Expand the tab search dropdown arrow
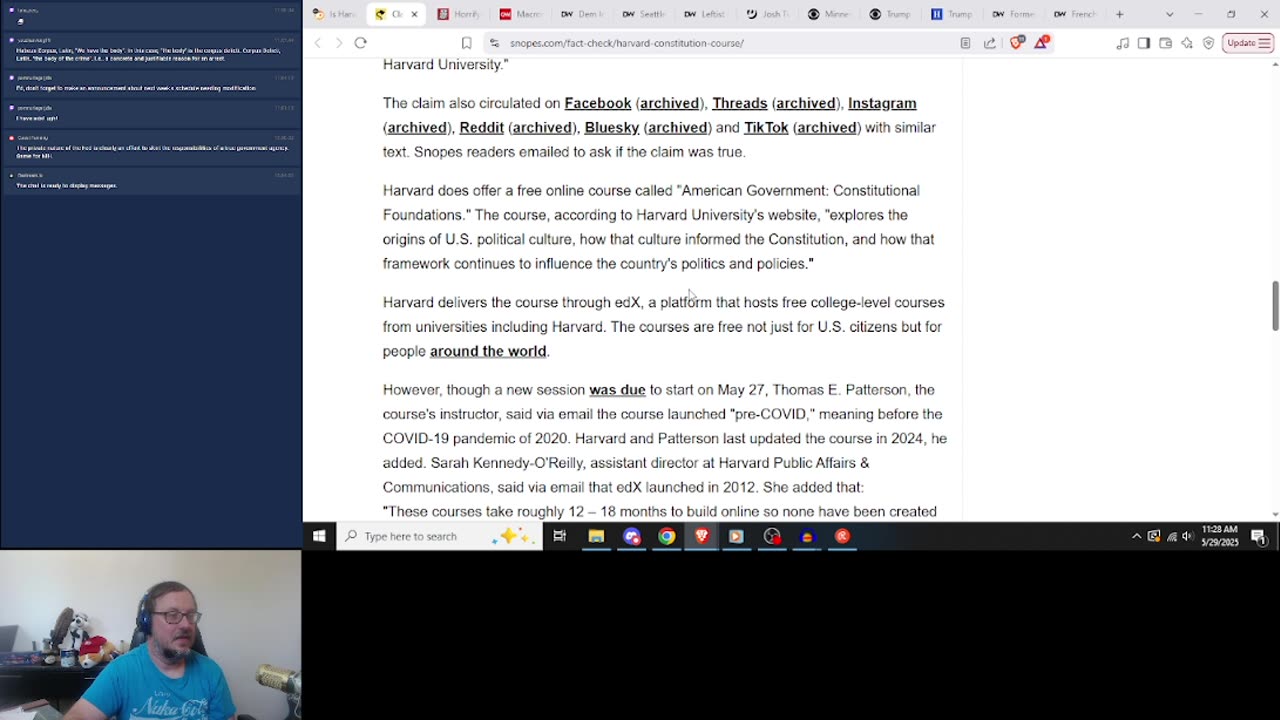Image resolution: width=1280 pixels, height=720 pixels. (1169, 14)
